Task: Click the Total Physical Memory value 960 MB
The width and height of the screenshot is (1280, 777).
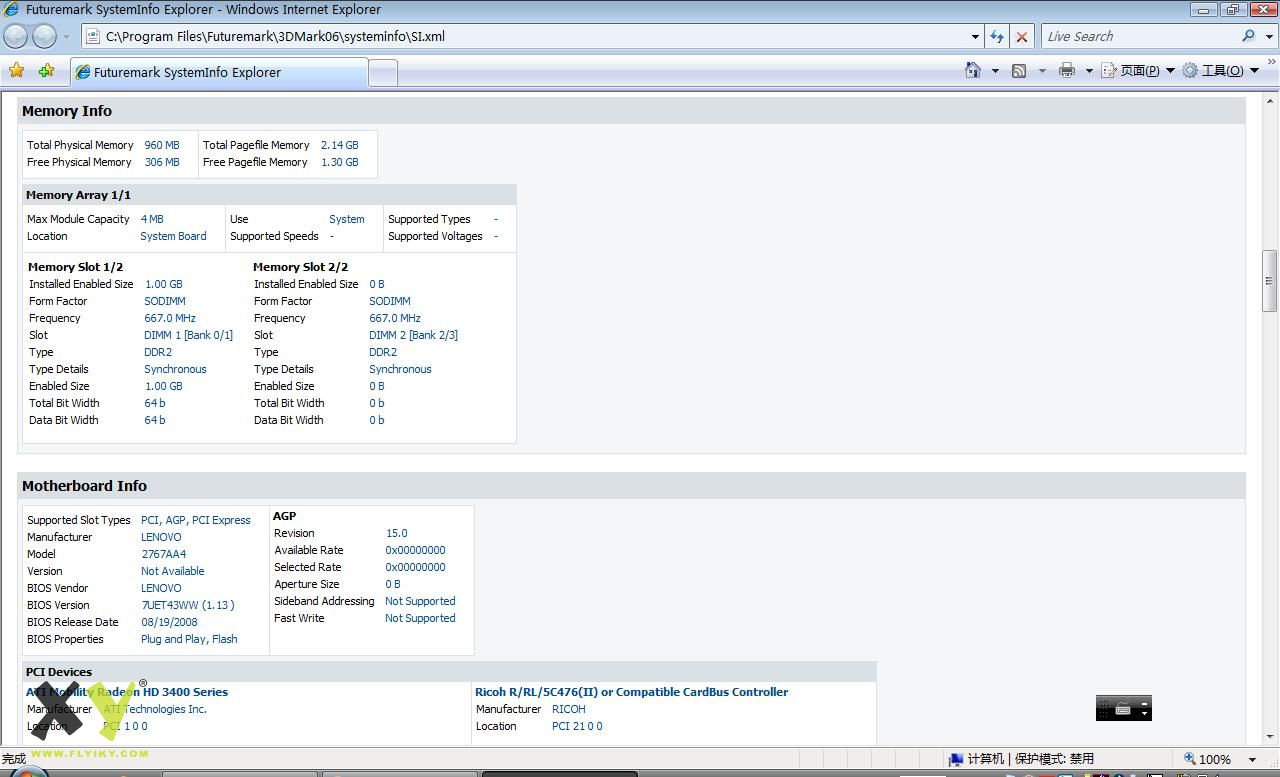Action: point(162,145)
